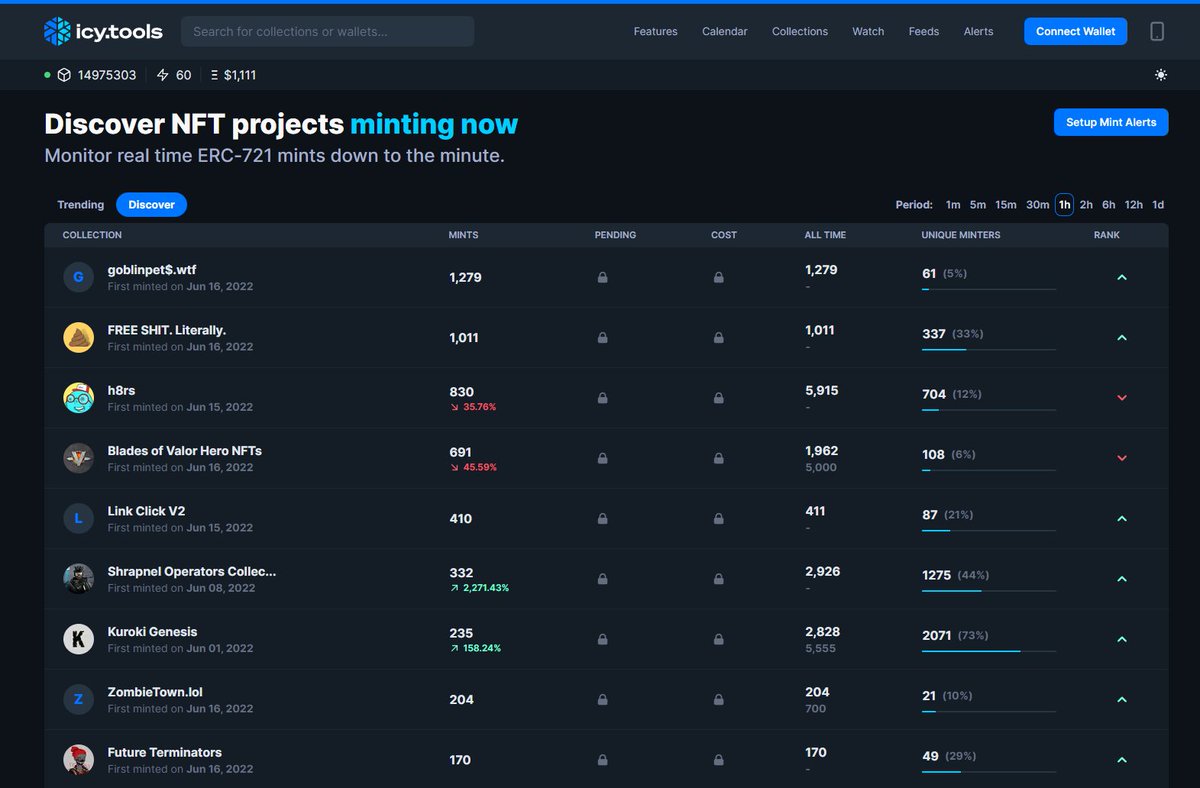Click rank up chevron for Shrapnel Operators

(1121, 579)
